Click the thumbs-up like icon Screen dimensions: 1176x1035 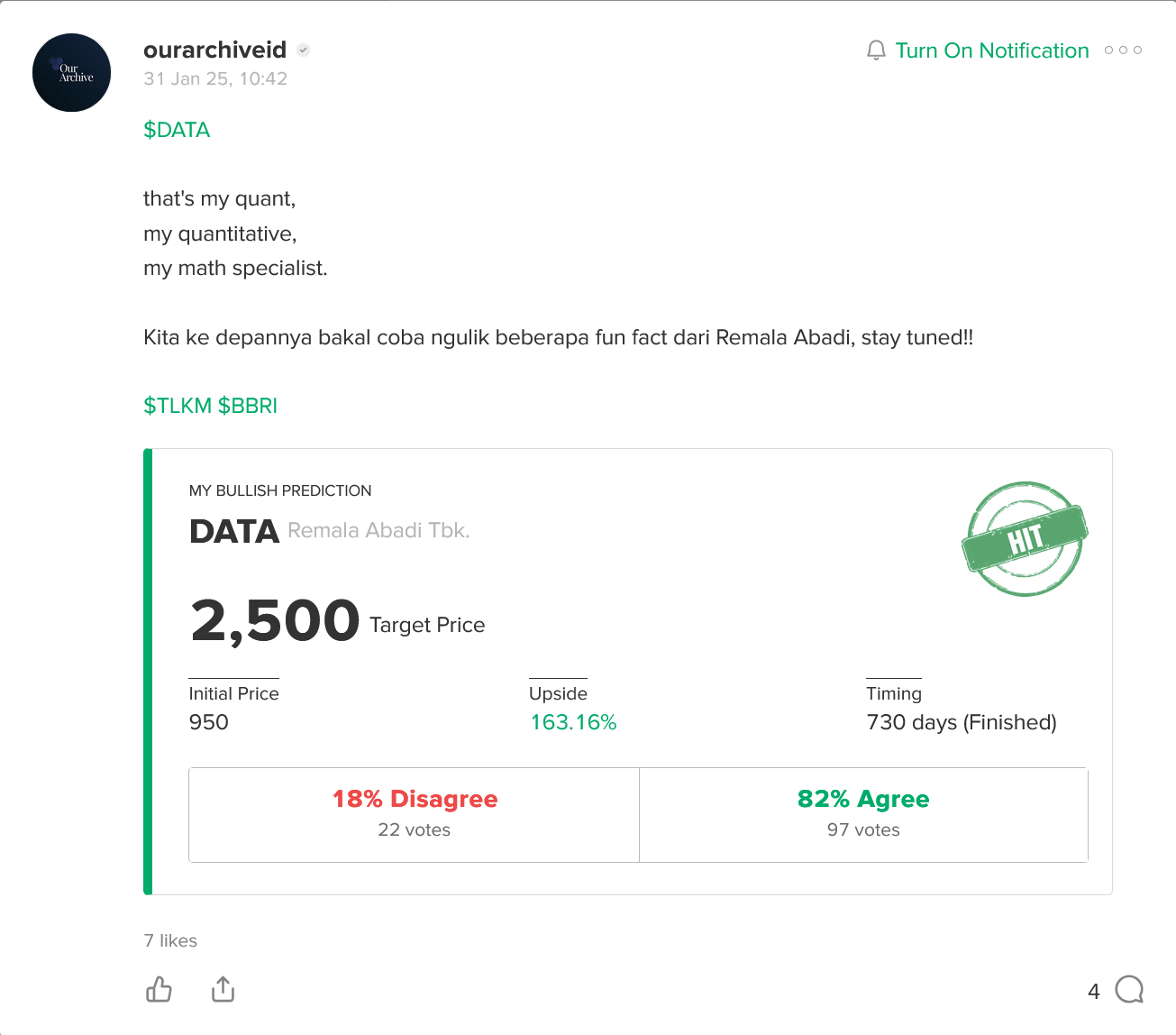coord(159,989)
